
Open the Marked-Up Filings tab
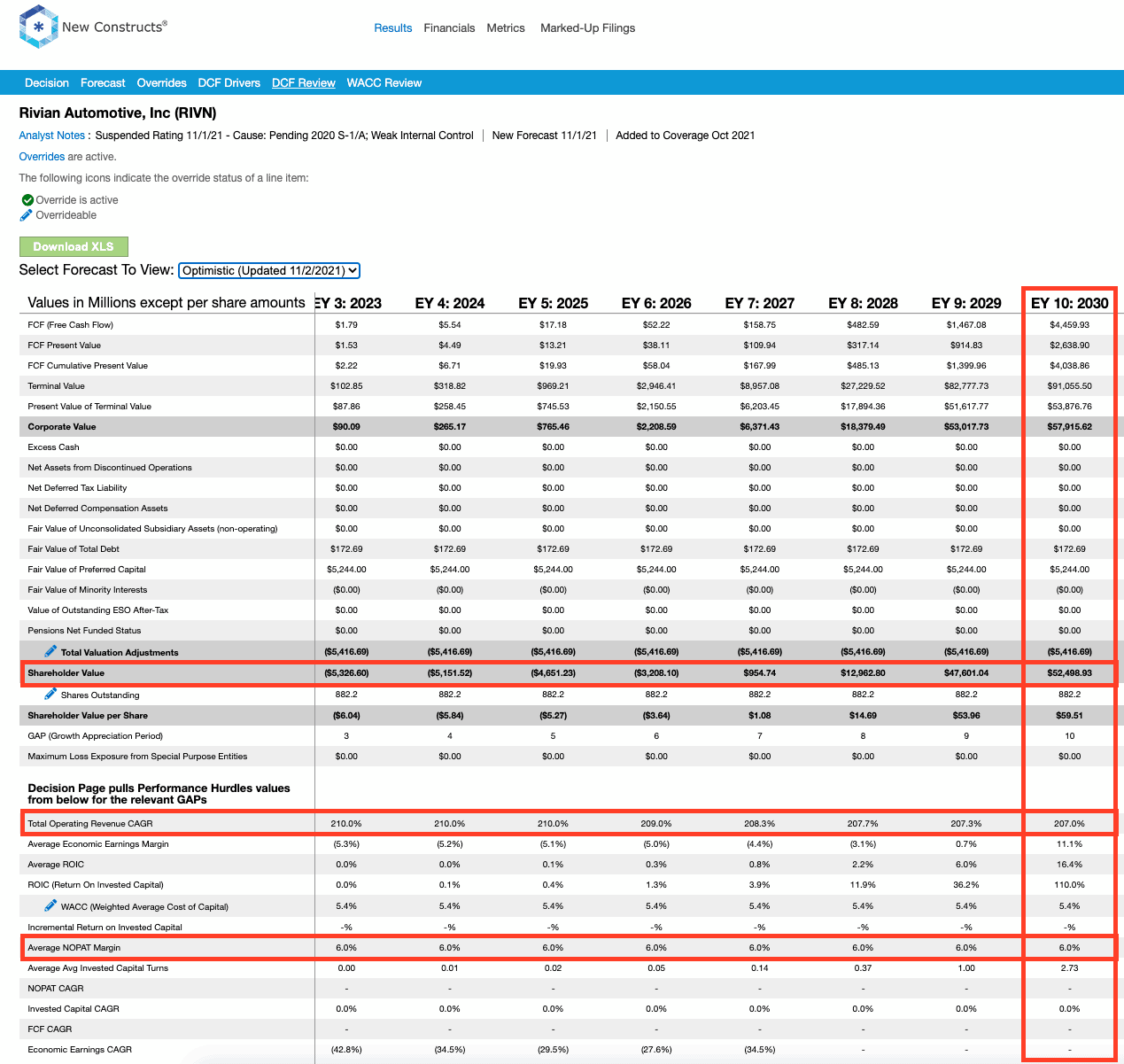587,28
